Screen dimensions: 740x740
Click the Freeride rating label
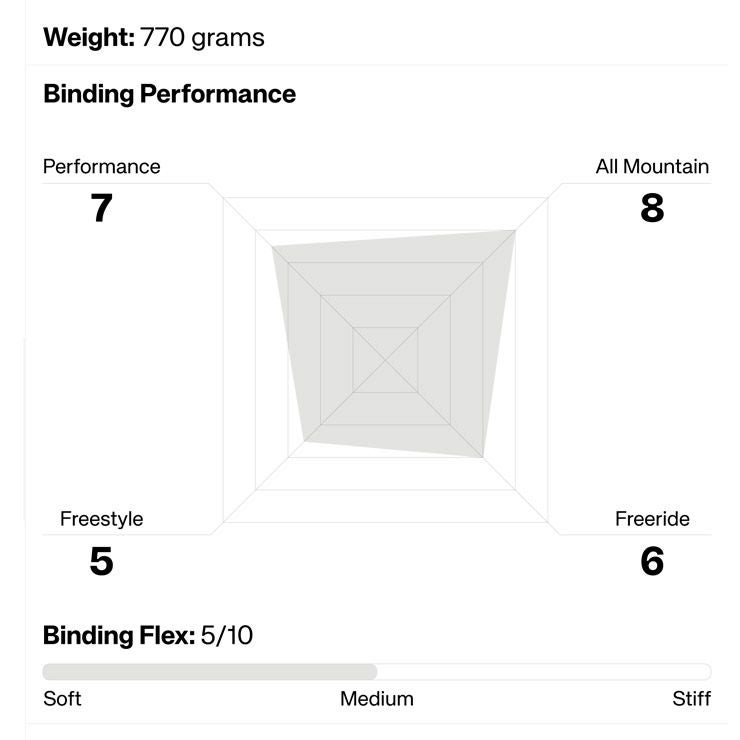[652, 519]
